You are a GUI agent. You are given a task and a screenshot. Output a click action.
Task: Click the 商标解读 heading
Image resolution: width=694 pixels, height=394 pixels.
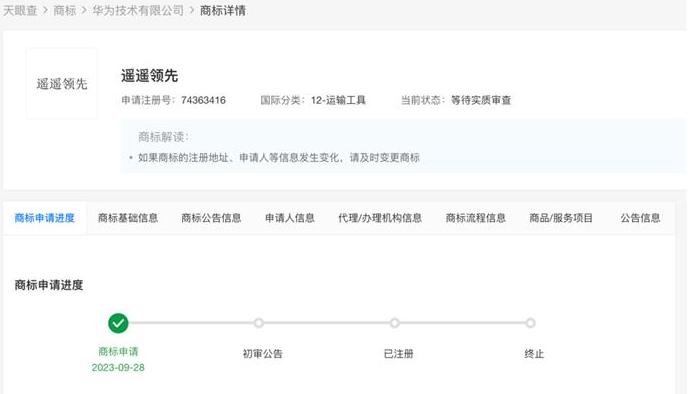[163, 137]
